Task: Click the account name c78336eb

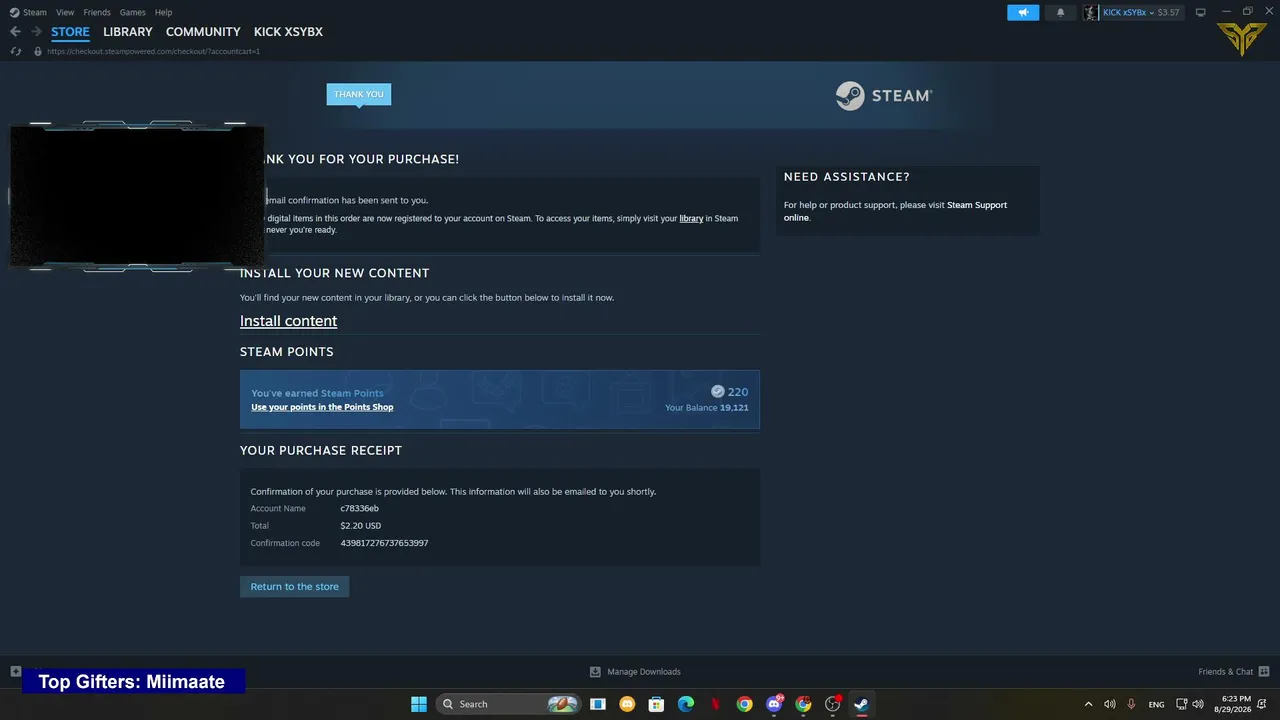Action: [359, 509]
